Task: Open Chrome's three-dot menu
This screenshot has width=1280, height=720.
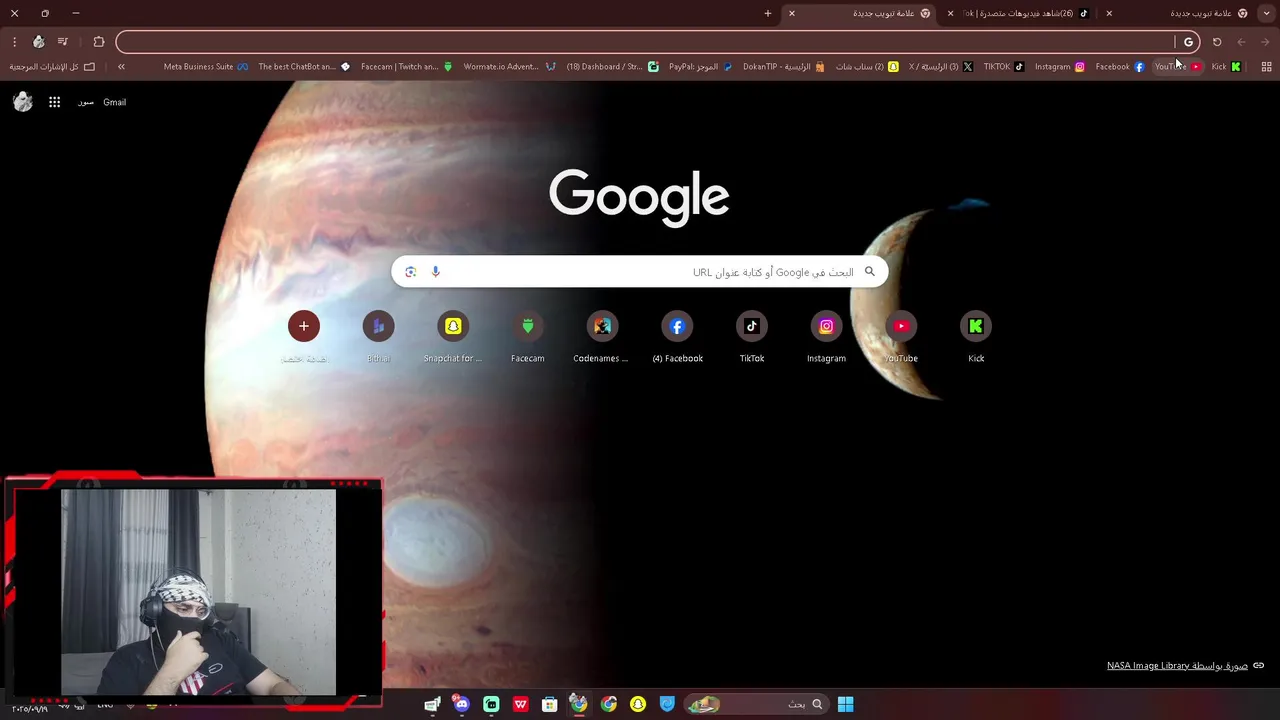Action: [x=14, y=42]
